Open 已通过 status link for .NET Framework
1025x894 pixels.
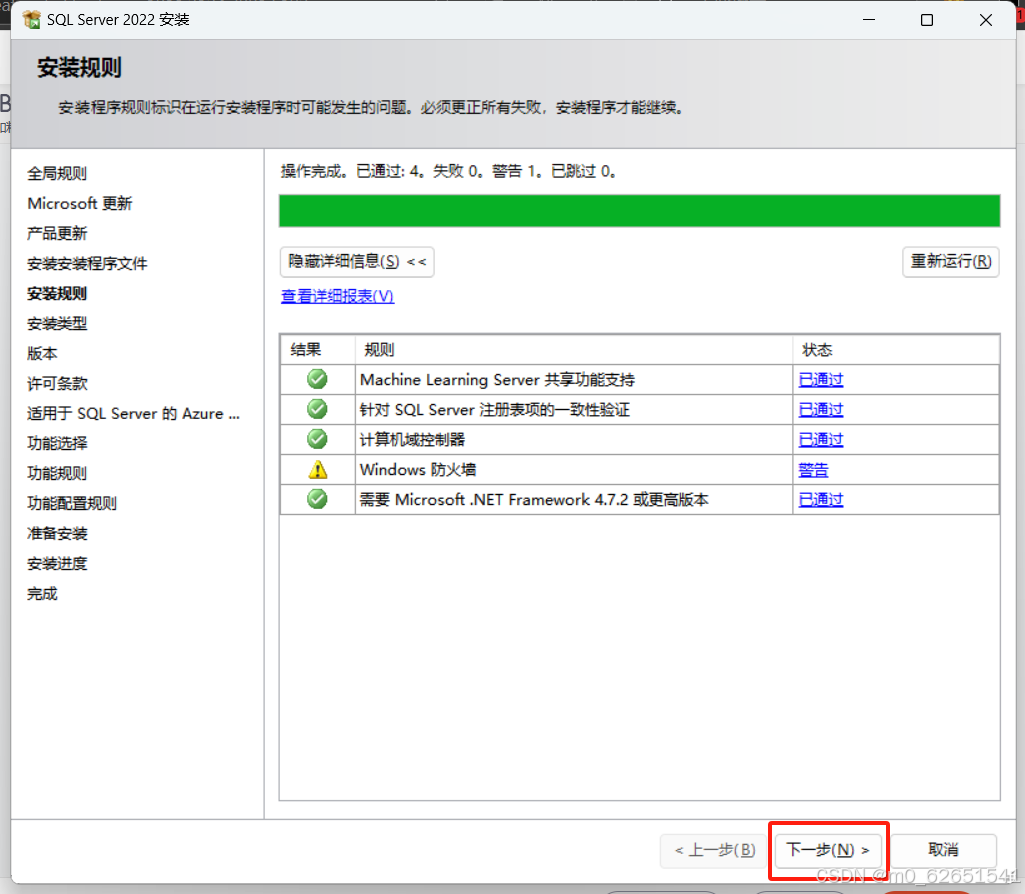[821, 500]
